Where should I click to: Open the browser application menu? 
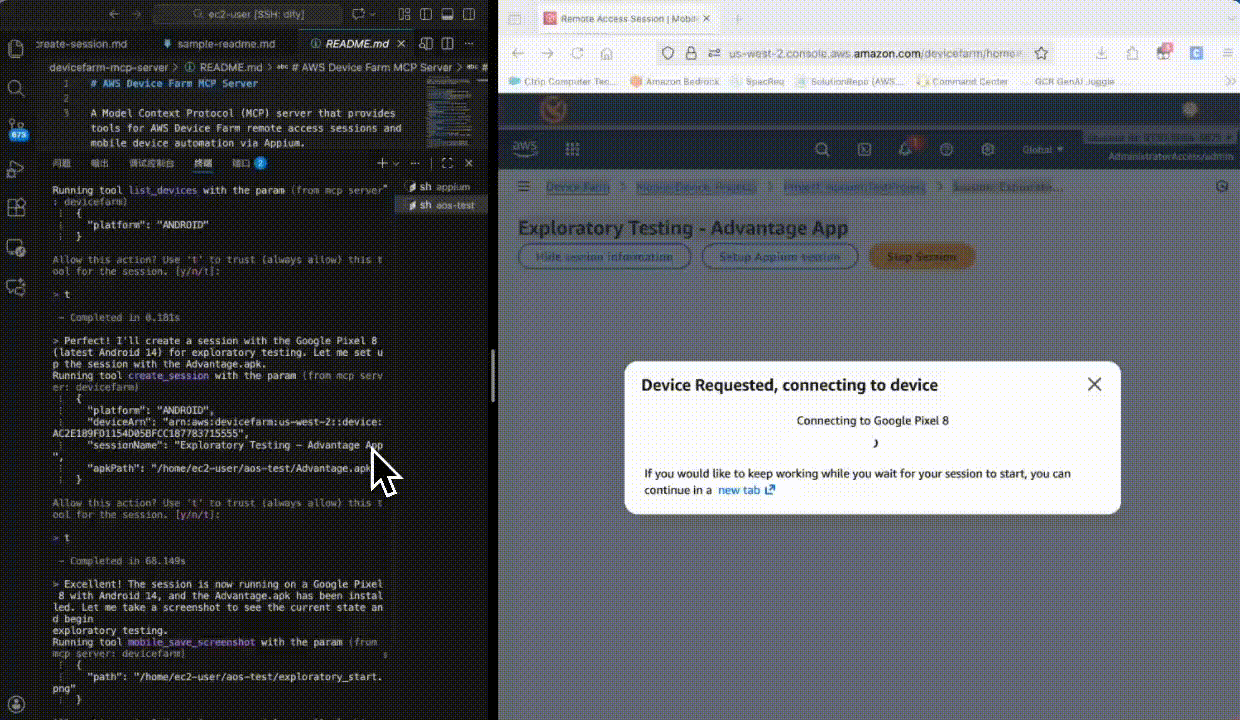1227,53
